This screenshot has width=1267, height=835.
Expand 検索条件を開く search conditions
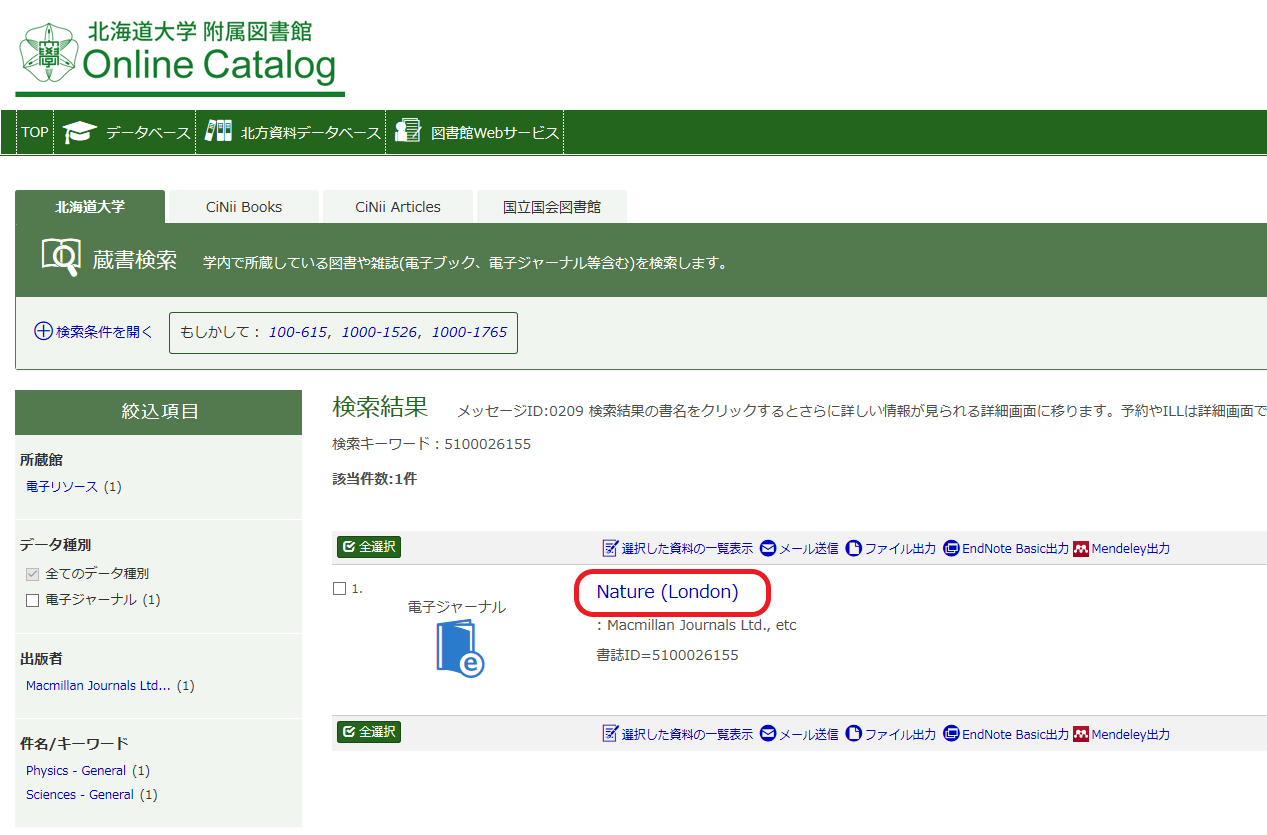(94, 332)
